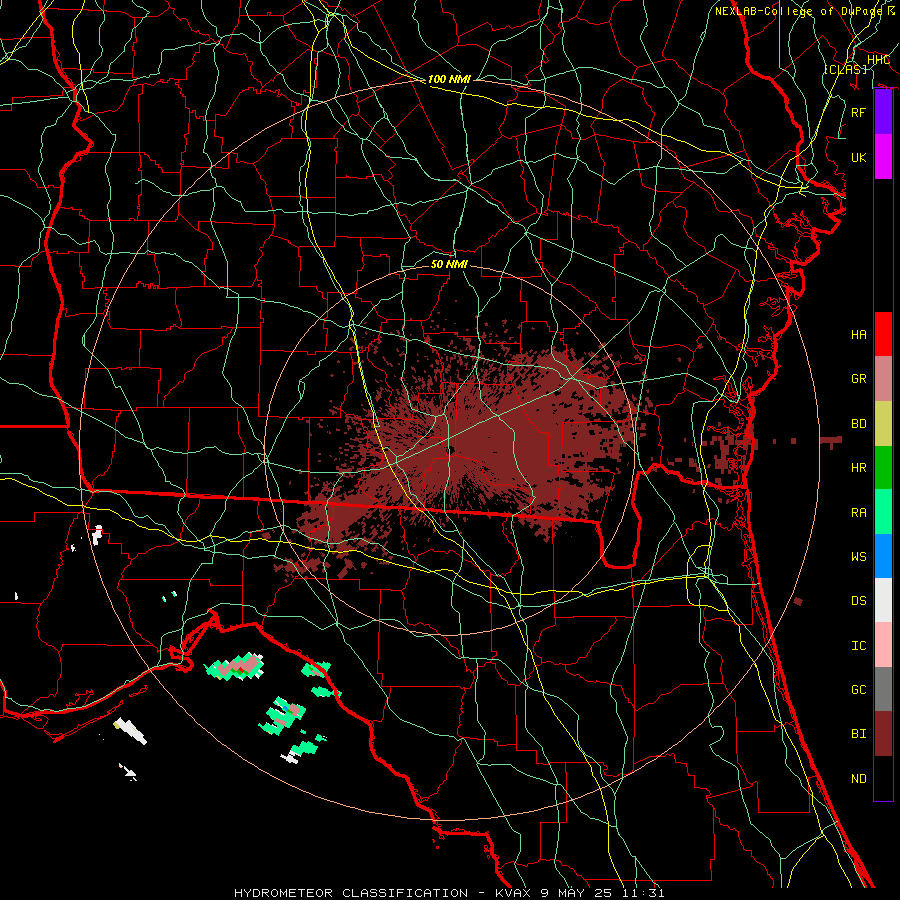The image size is (900, 900).
Task: Click the RA light green legend swatch
Action: point(883,512)
